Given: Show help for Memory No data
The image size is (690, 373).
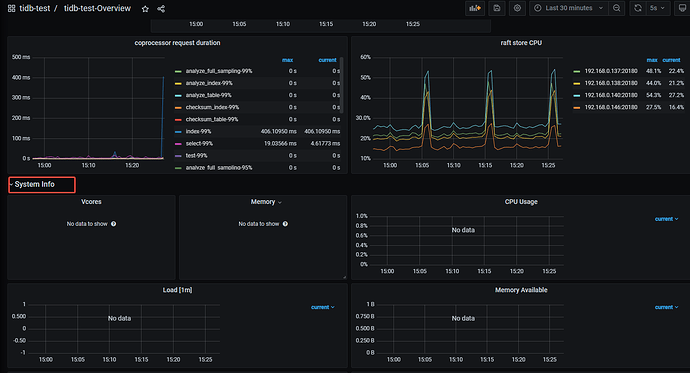Looking at the screenshot, I should [285, 224].
